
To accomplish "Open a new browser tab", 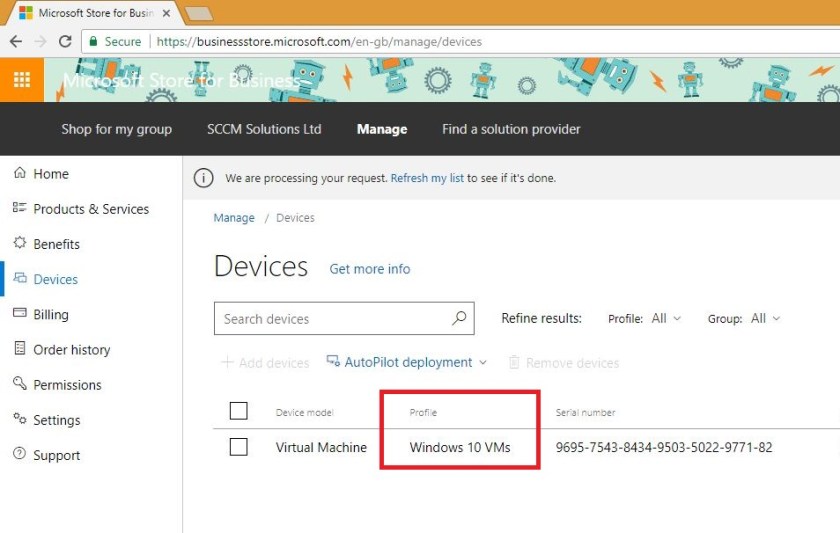I will [x=199, y=13].
